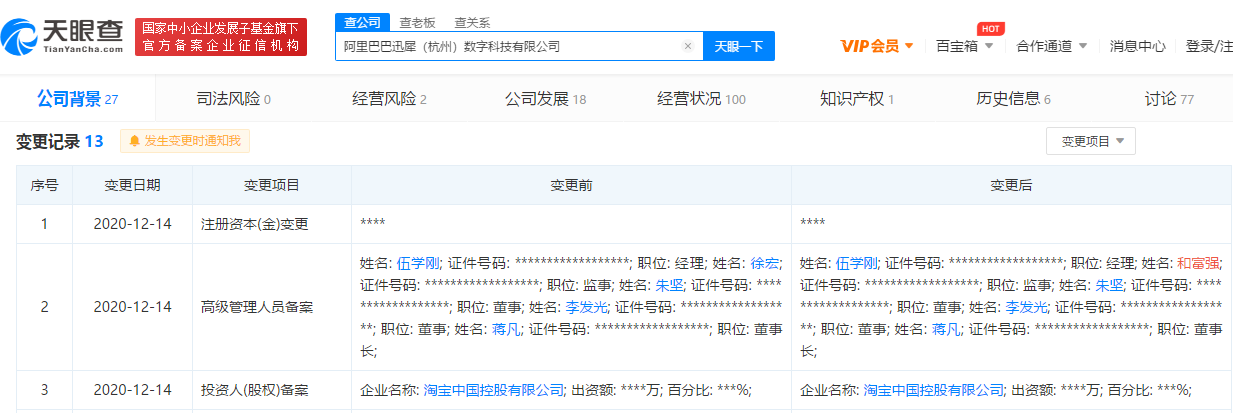The image size is (1233, 413).
Task: Click the 登录/注册 link
Action: pos(1208,46)
